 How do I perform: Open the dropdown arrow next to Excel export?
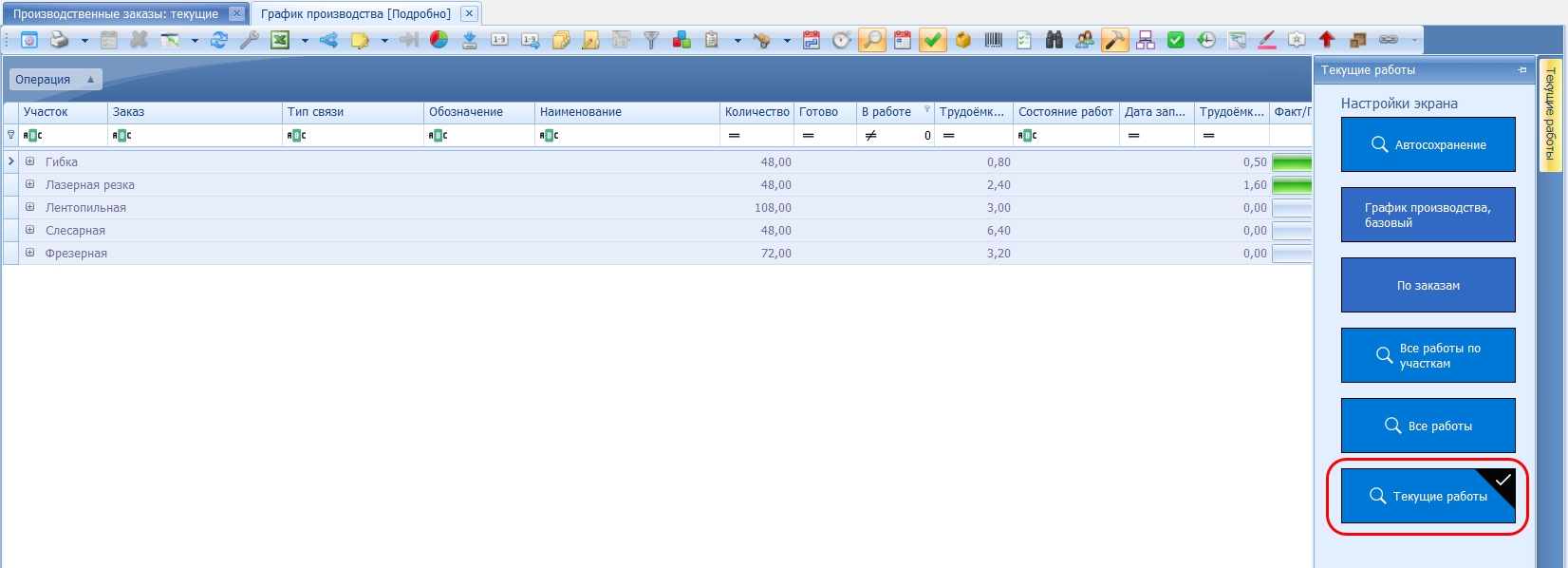(x=305, y=41)
